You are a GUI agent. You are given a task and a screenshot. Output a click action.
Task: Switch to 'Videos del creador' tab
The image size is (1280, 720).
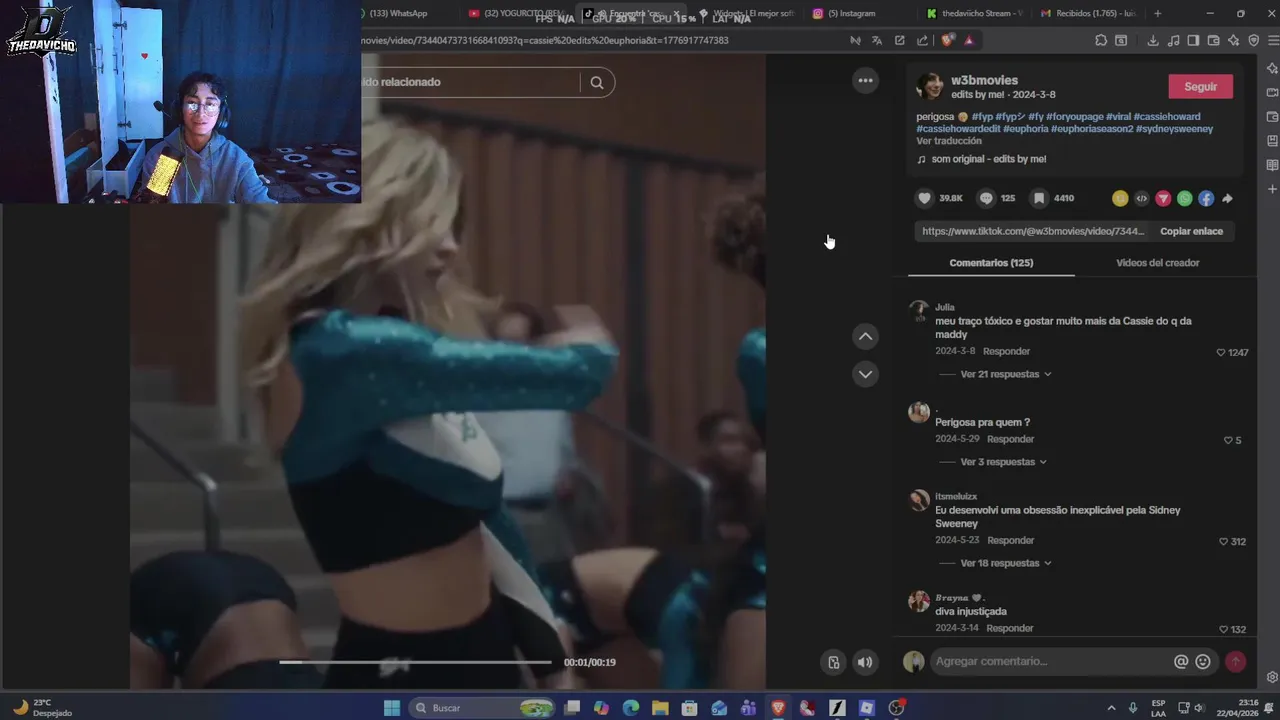(1158, 263)
